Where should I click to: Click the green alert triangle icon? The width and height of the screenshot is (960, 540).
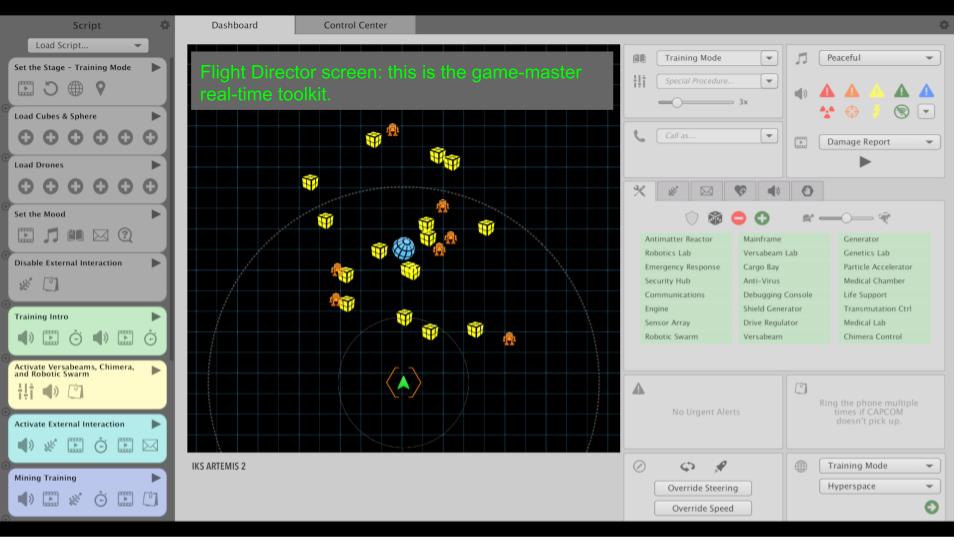pyautogui.click(x=902, y=91)
